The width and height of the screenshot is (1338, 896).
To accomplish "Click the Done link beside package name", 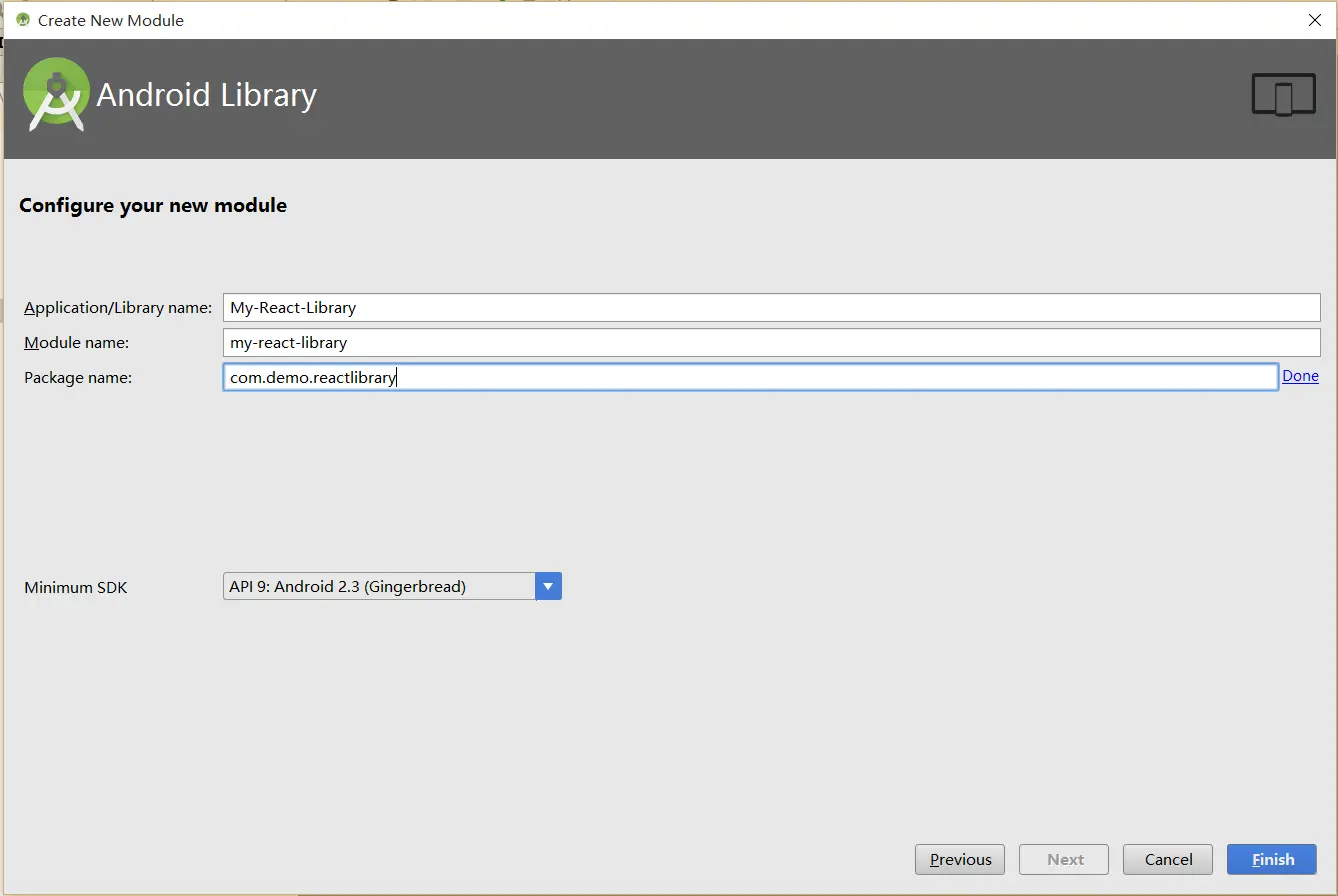I will coord(1300,376).
